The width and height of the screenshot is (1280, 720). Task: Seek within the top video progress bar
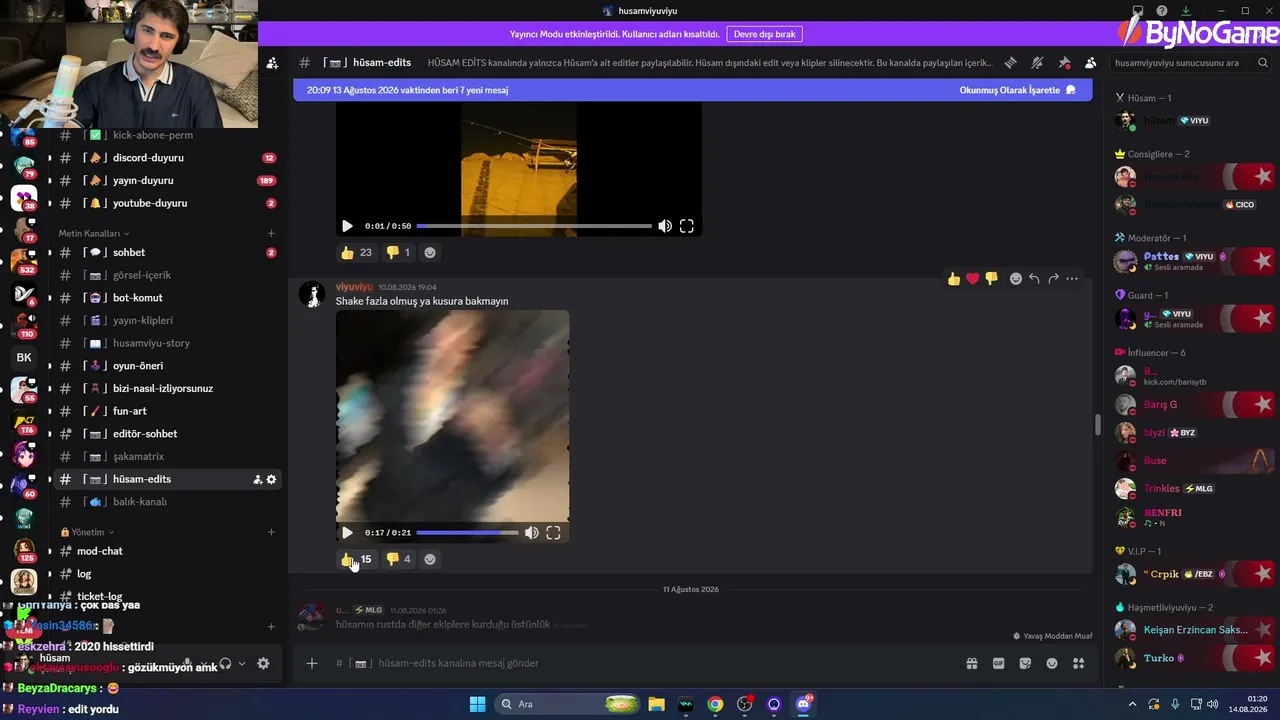(534, 226)
